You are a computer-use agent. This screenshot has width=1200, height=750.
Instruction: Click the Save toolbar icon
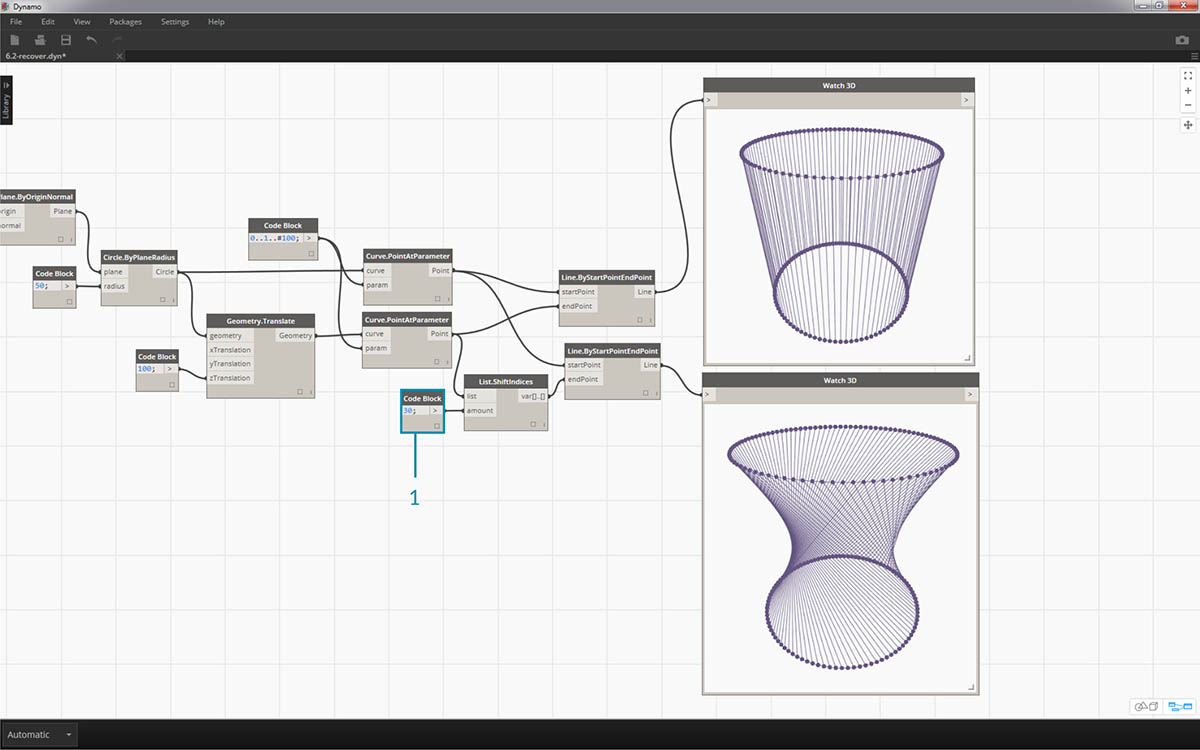(66, 40)
